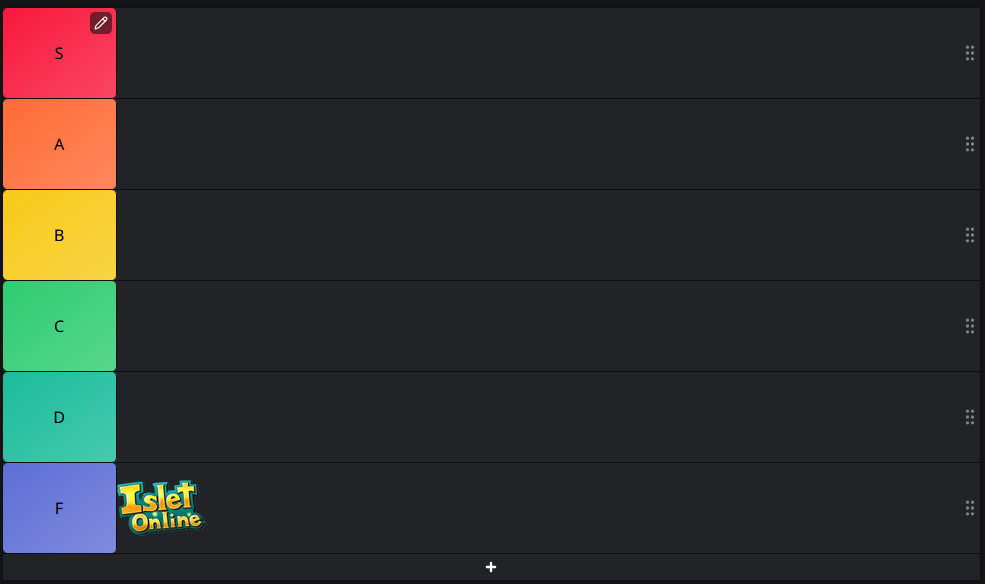985x584 pixels.
Task: Select the teal D tier label
Action: tap(60, 417)
